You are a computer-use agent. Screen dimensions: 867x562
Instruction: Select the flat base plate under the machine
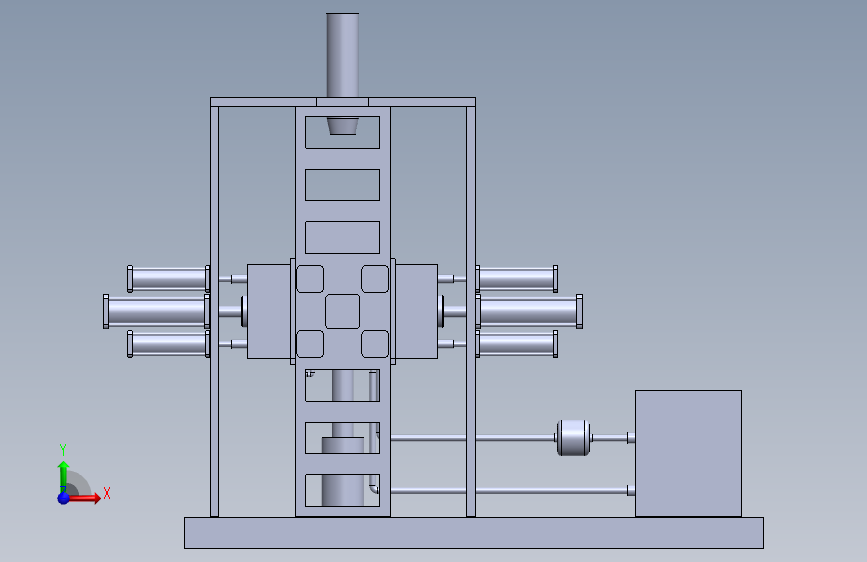click(474, 533)
